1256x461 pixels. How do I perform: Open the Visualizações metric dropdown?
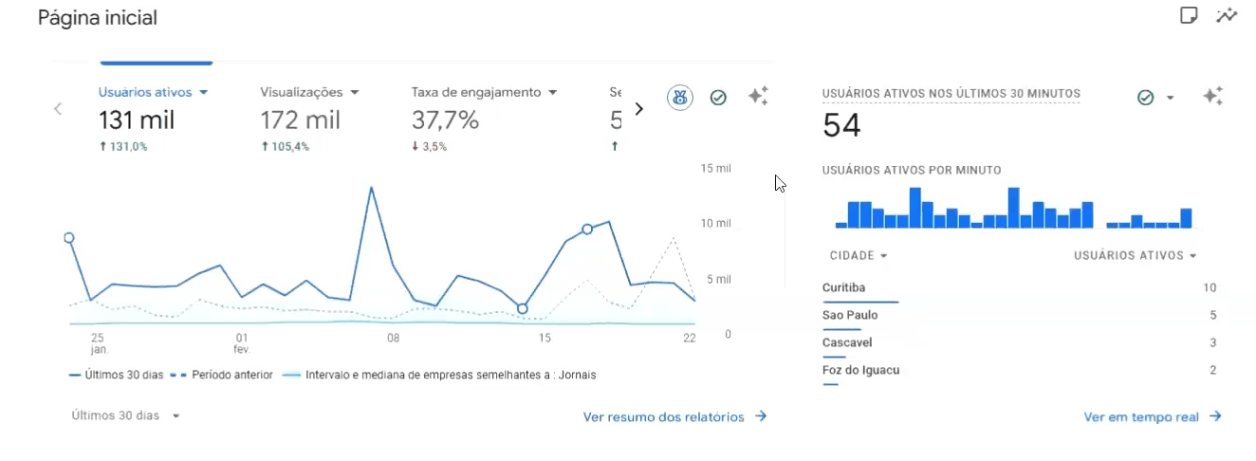(x=309, y=92)
